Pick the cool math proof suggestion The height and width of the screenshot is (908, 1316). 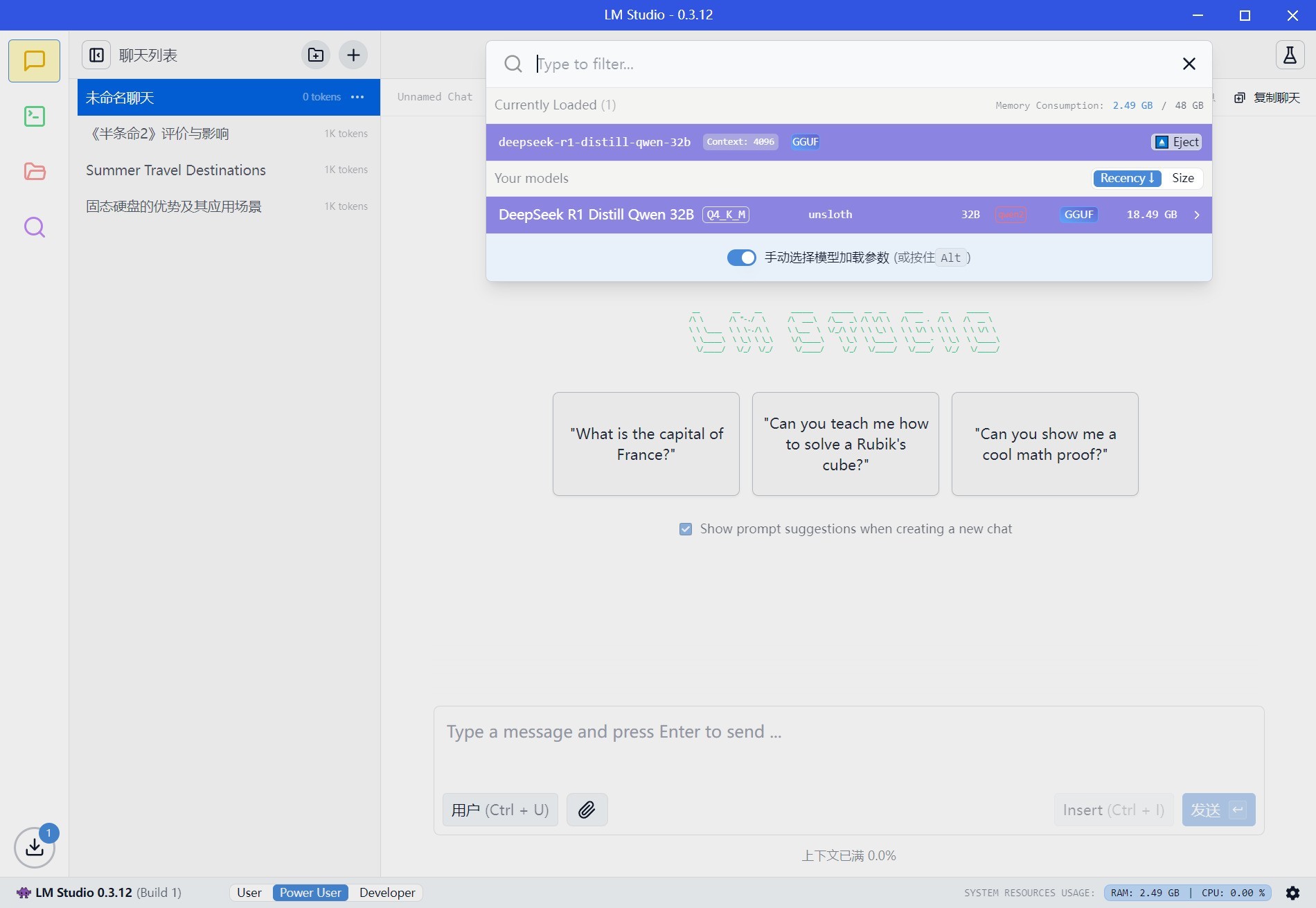1045,444
